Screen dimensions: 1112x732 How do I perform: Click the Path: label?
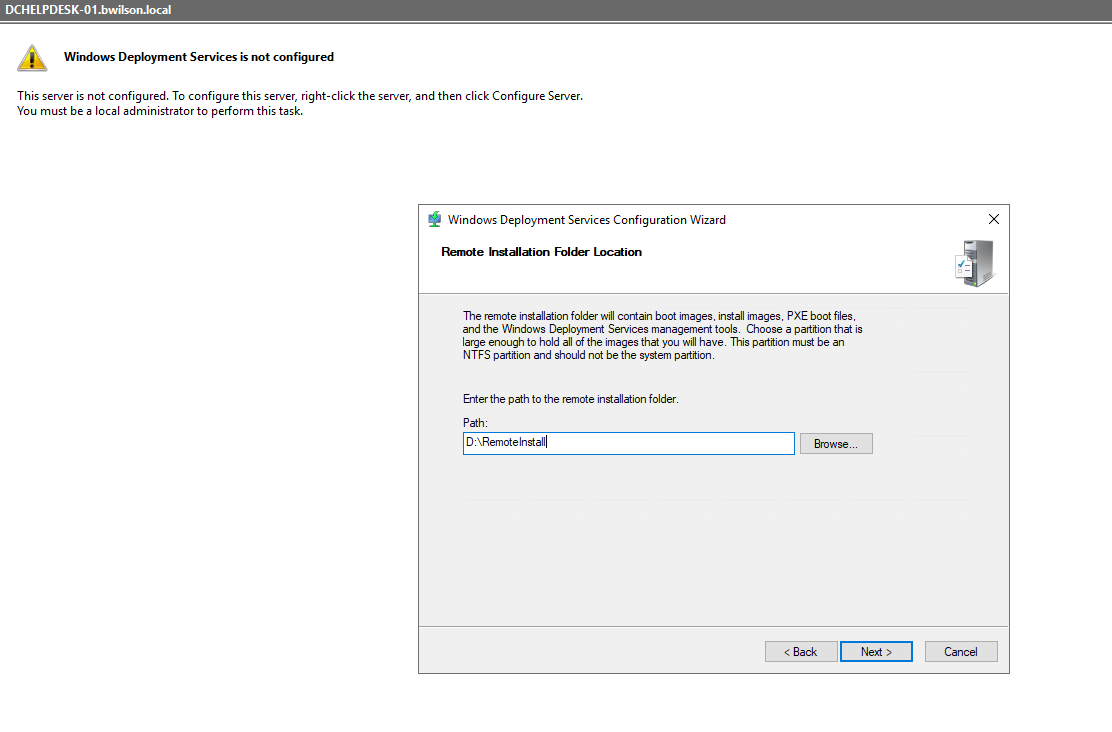(472, 422)
